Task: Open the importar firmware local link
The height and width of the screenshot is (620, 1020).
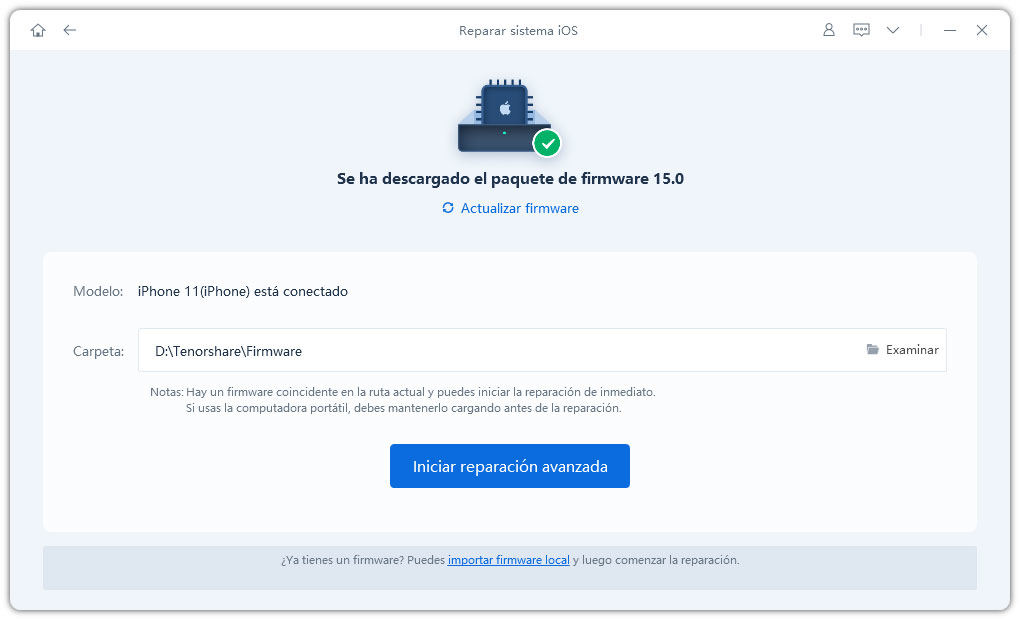Action: (508, 560)
